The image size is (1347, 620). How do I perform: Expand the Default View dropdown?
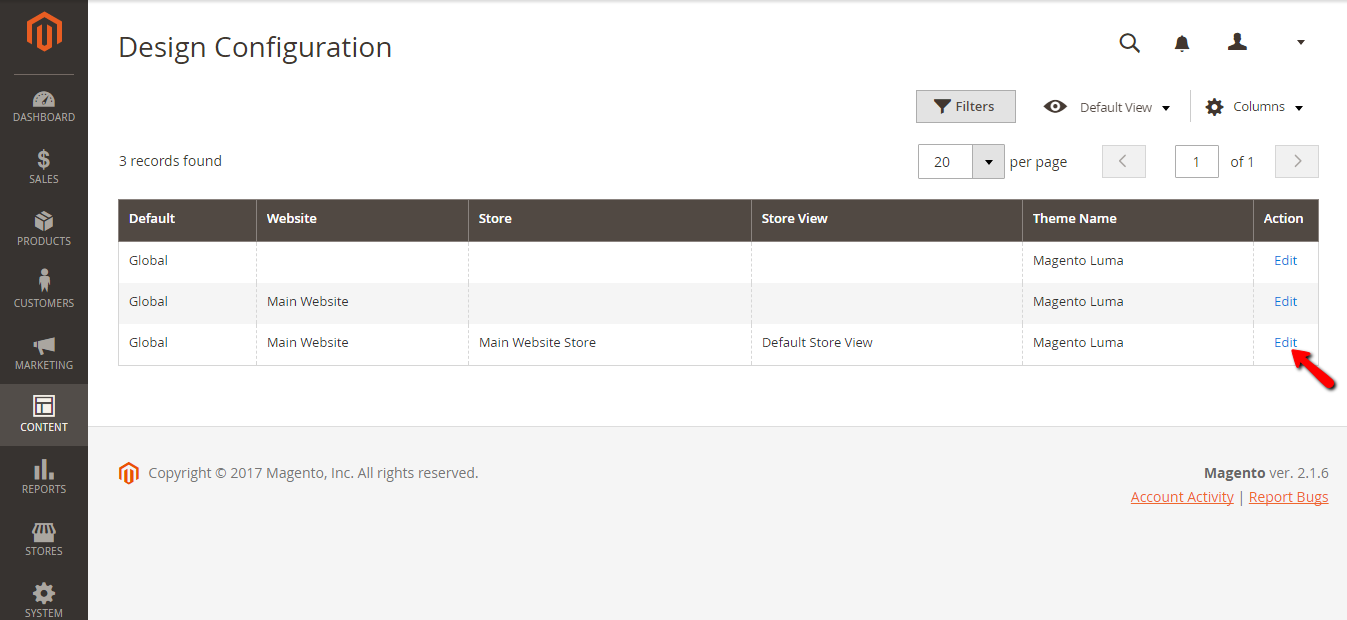pyautogui.click(x=1108, y=107)
